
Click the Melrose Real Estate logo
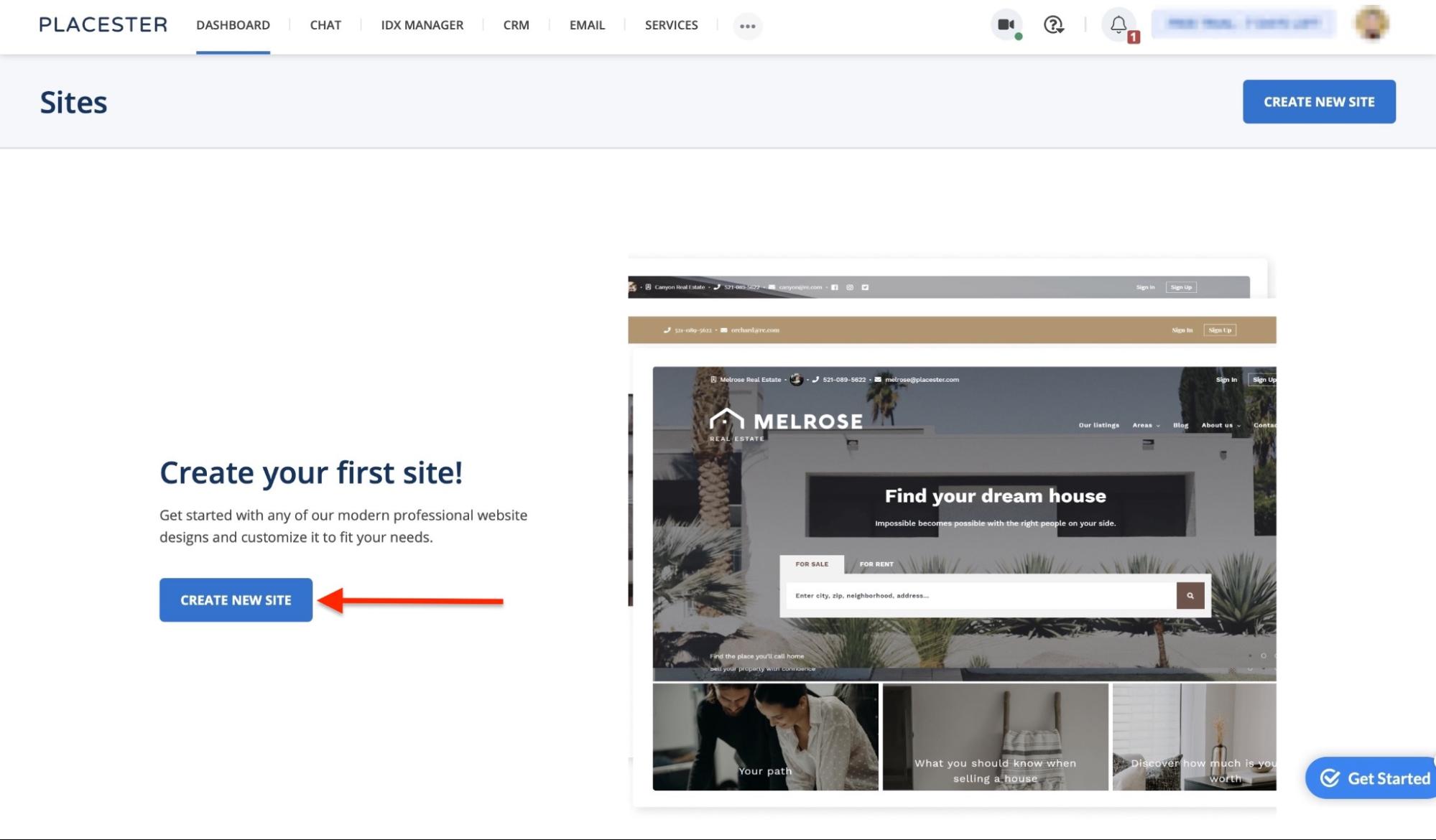[787, 421]
